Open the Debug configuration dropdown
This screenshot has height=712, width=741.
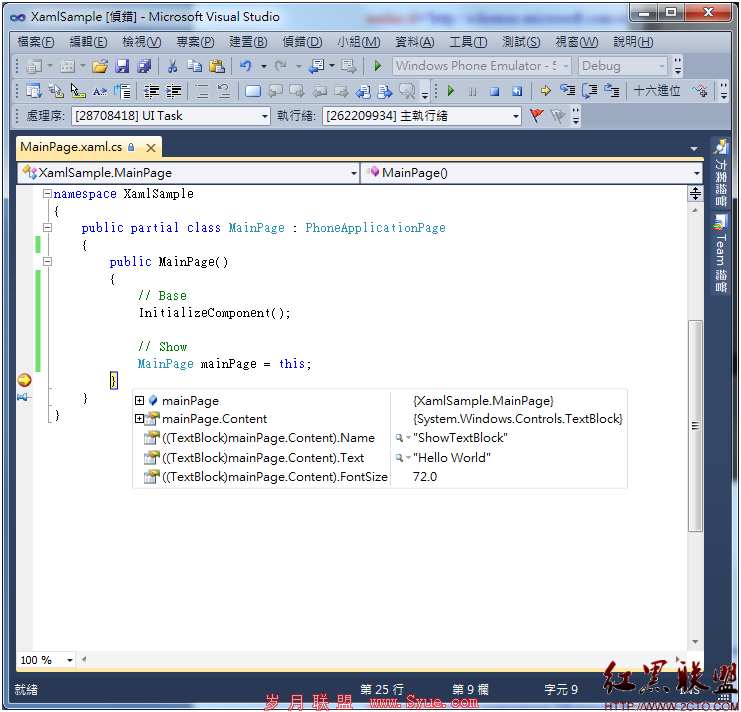pyautogui.click(x=662, y=66)
